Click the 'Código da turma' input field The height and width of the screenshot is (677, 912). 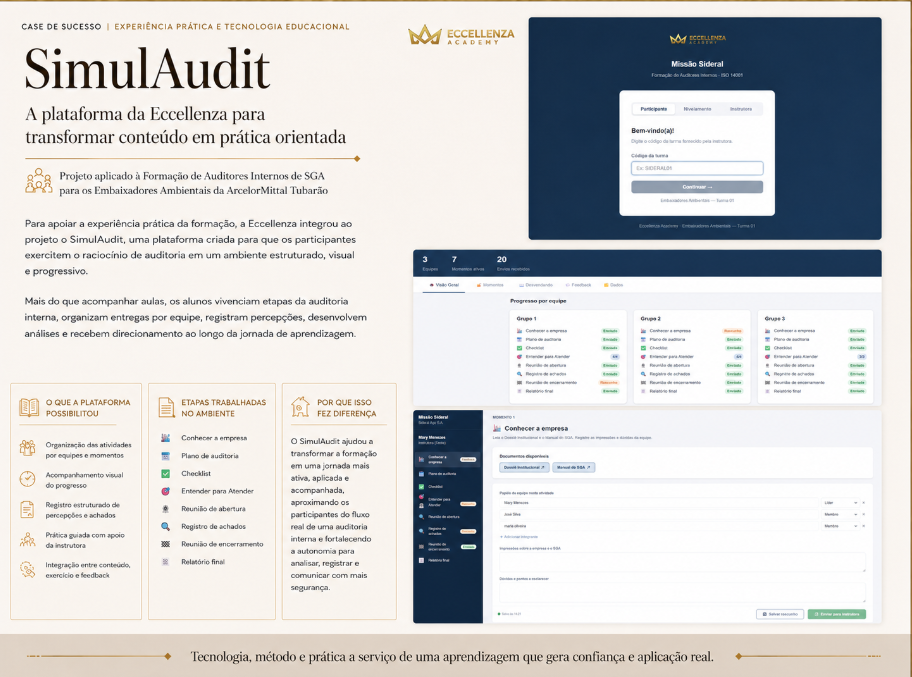697,168
